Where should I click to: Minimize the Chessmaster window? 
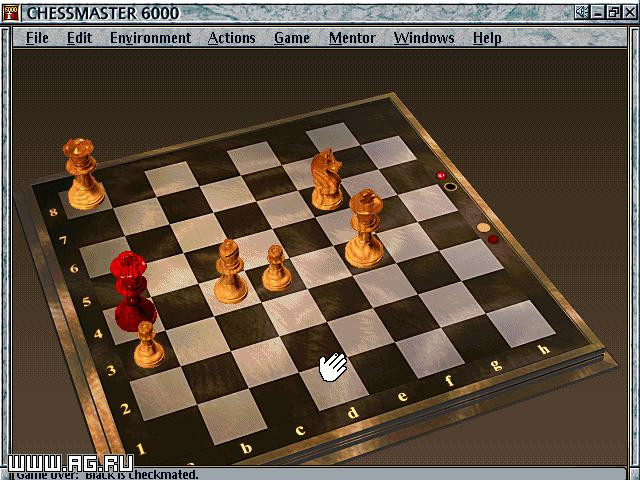[598, 13]
